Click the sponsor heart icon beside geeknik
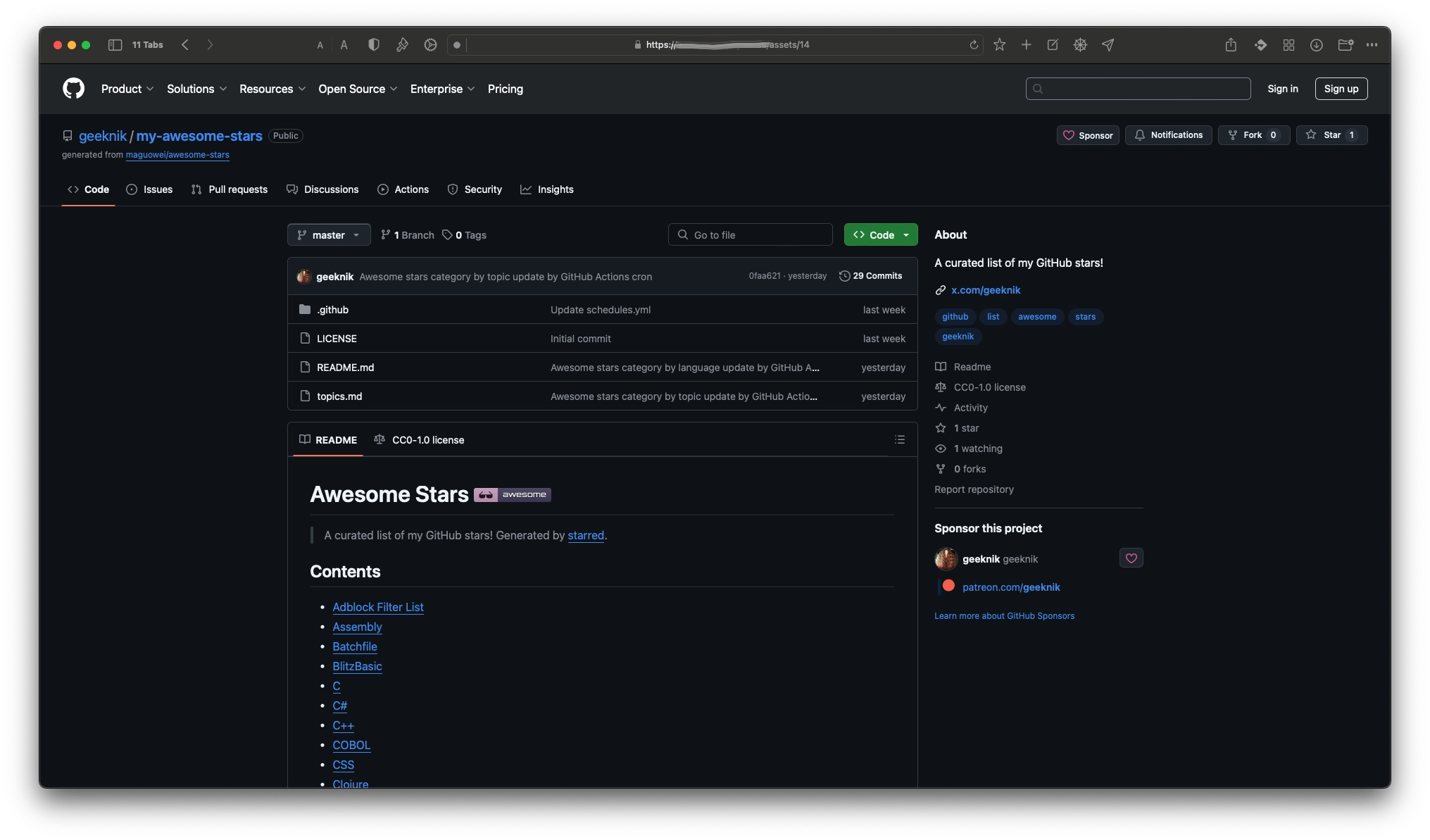The width and height of the screenshot is (1430, 840). (1131, 558)
